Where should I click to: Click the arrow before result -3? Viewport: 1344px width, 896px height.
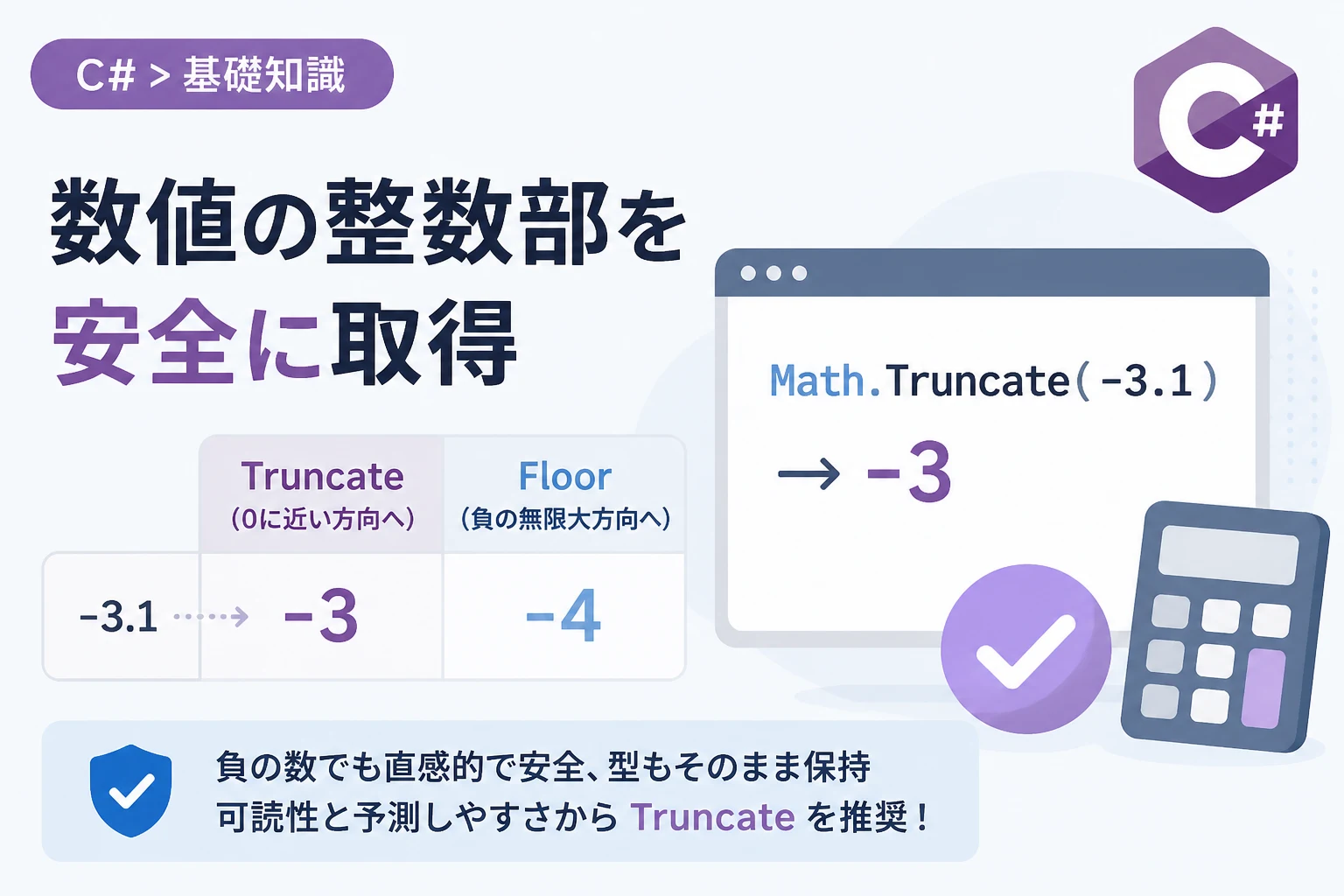click(x=808, y=474)
